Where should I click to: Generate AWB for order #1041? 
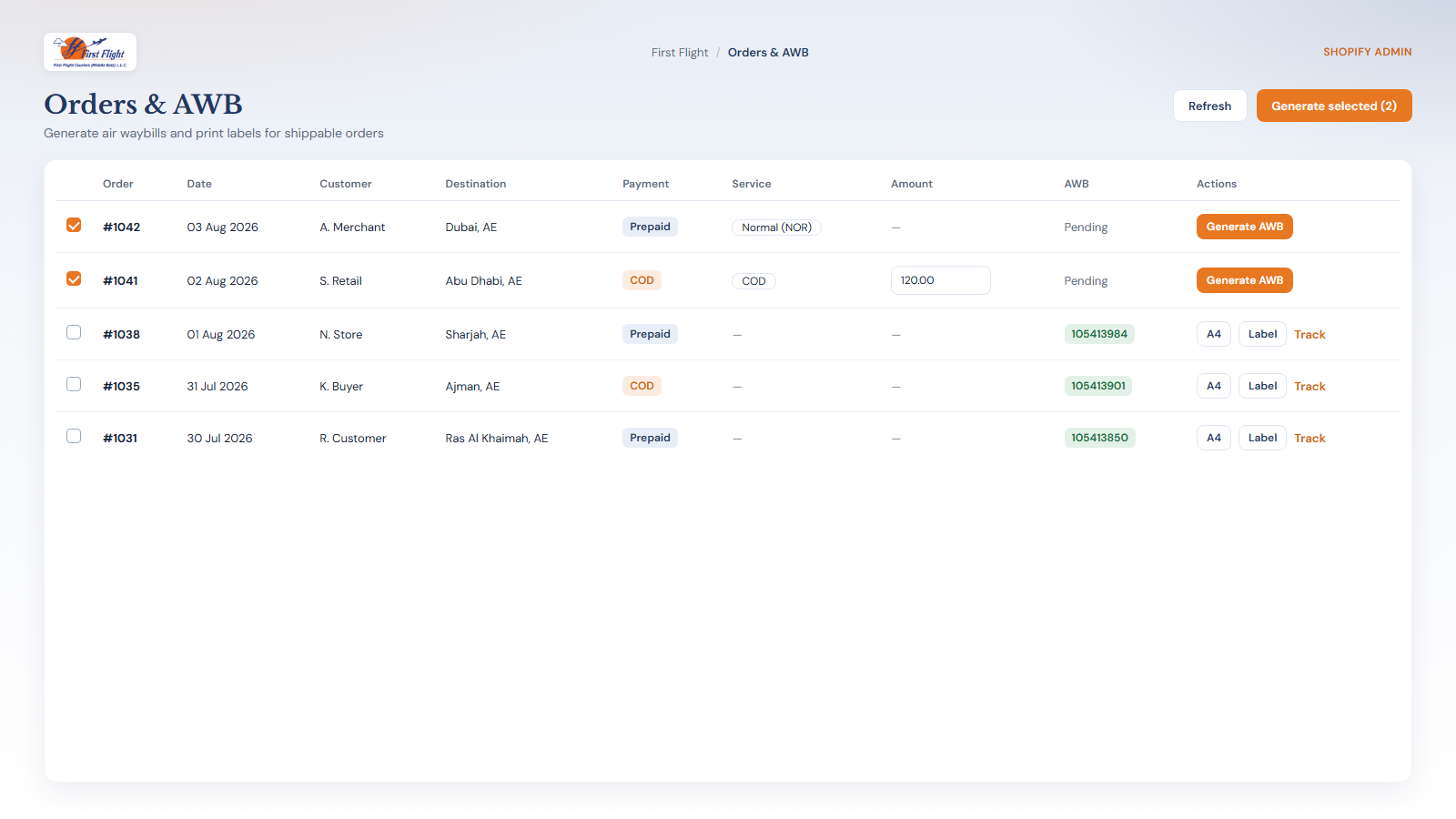pyautogui.click(x=1244, y=280)
